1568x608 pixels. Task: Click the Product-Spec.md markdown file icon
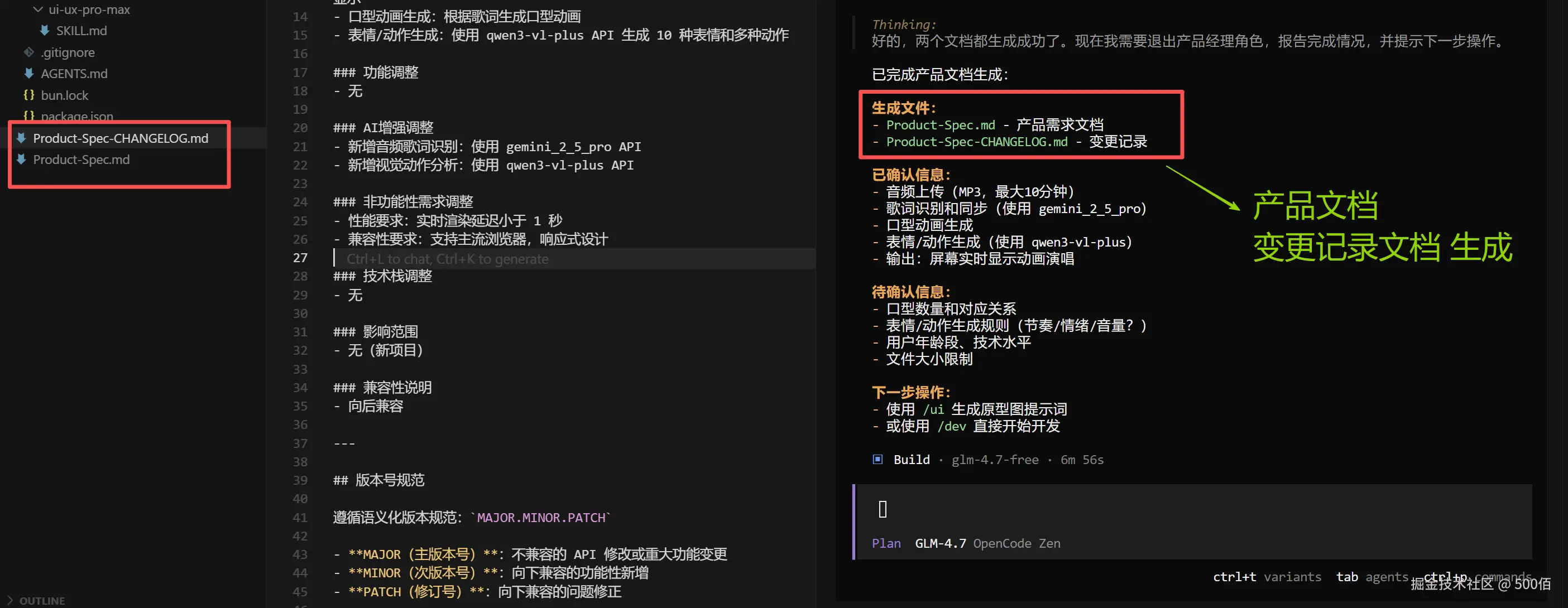pos(21,160)
